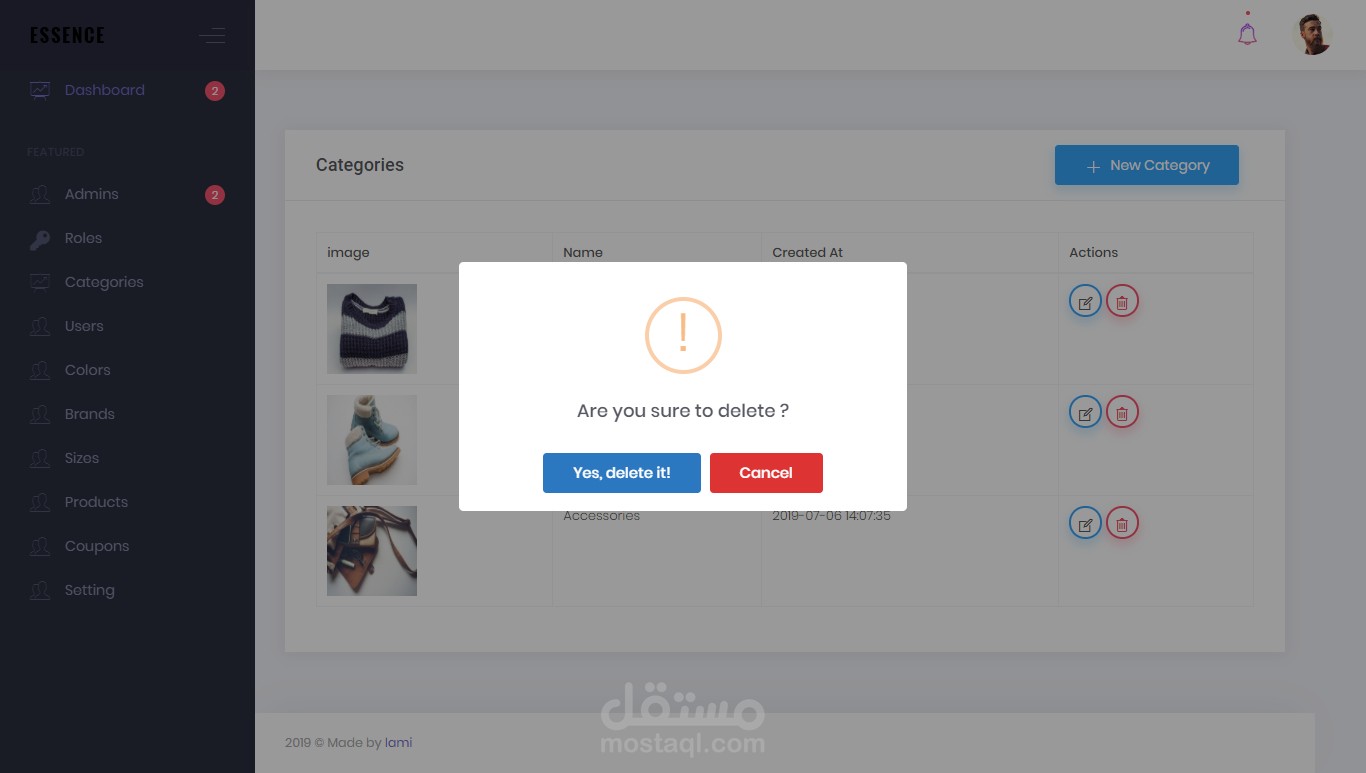This screenshot has height=773, width=1366.
Task: Edit the Accessories category
Action: coord(1085,523)
